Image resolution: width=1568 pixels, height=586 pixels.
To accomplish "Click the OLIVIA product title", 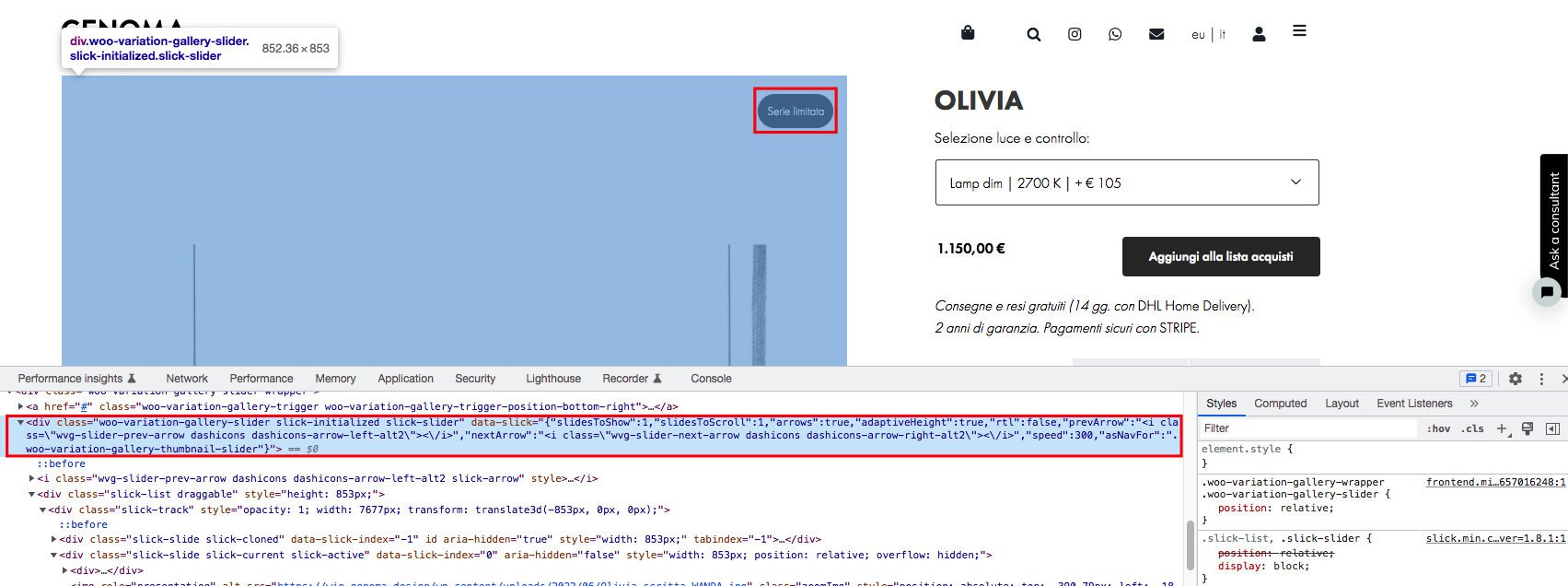I will 979,100.
